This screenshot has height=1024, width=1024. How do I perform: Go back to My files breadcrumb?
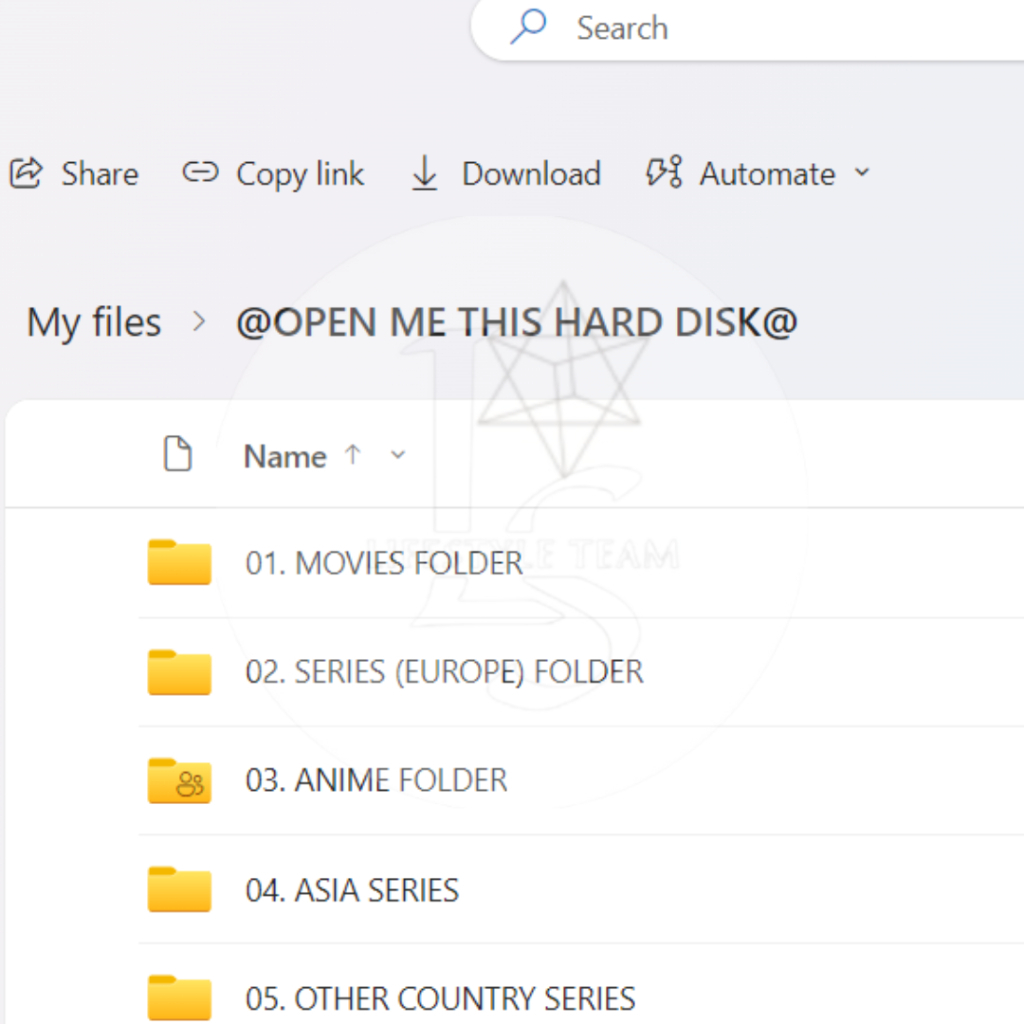pyautogui.click(x=94, y=323)
